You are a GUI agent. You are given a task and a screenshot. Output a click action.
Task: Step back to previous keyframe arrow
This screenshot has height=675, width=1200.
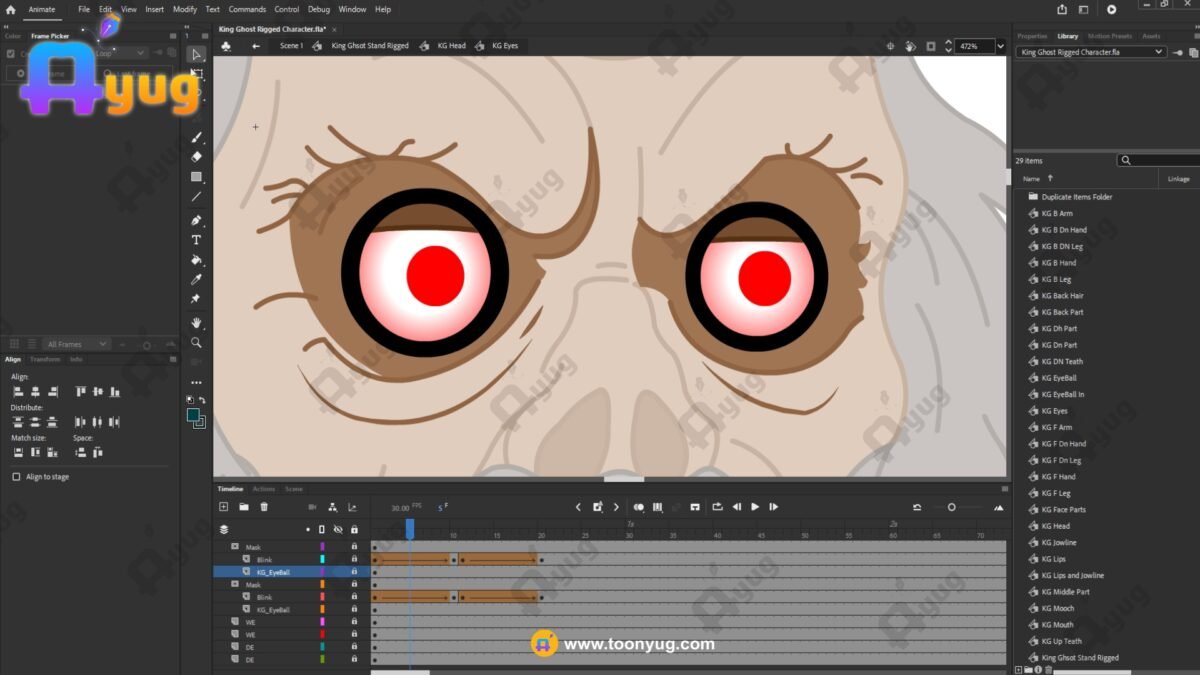pyautogui.click(x=578, y=507)
